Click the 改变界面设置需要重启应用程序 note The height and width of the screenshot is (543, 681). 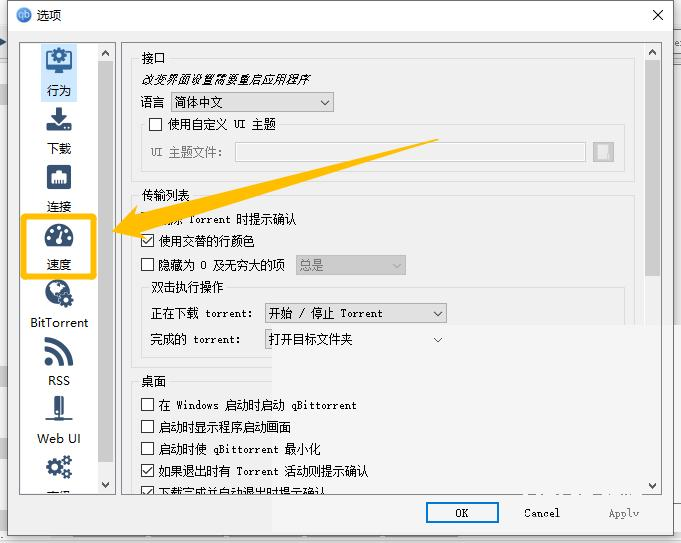coord(225,79)
